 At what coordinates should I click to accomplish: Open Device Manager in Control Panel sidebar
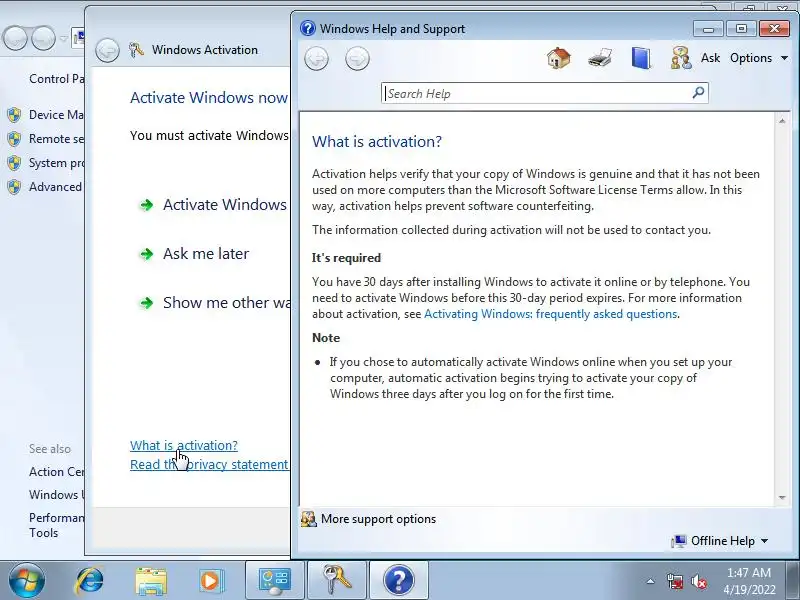click(56, 115)
